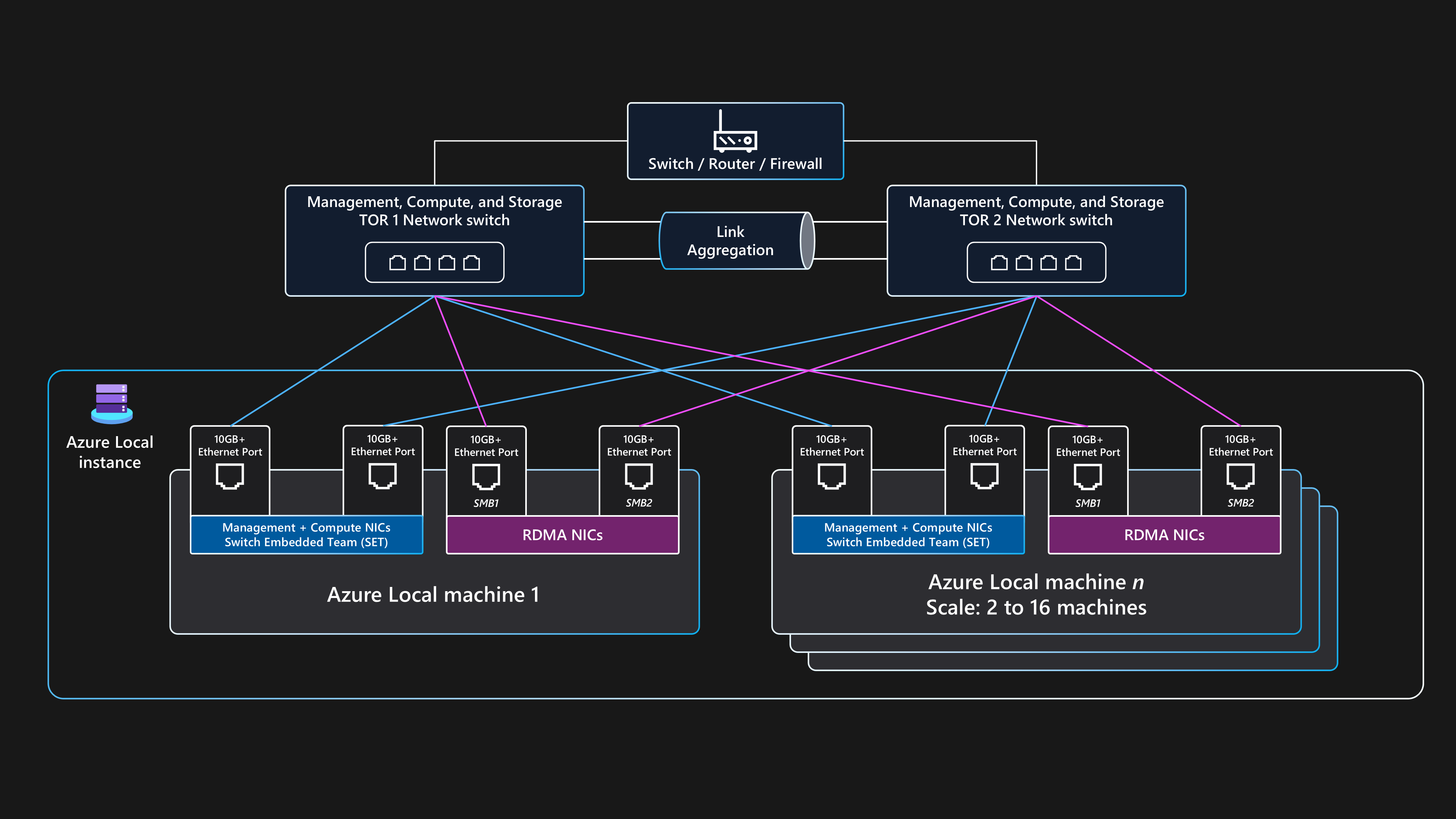Select the SMB2 Ethernet port icon in machine 1
Viewport: 1456px width, 819px height.
(639, 476)
